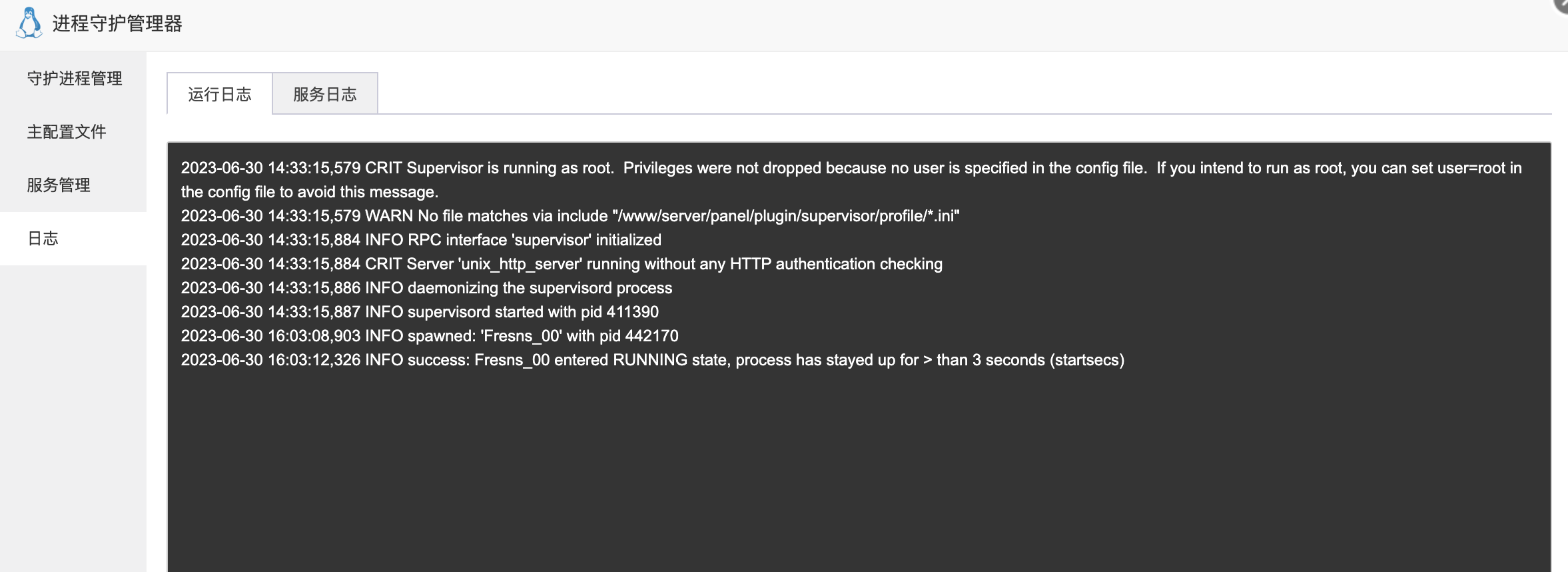Image resolution: width=1568 pixels, height=572 pixels.
Task: Click the Fresns_00 entered RUNNING state line
Action: tap(653, 360)
